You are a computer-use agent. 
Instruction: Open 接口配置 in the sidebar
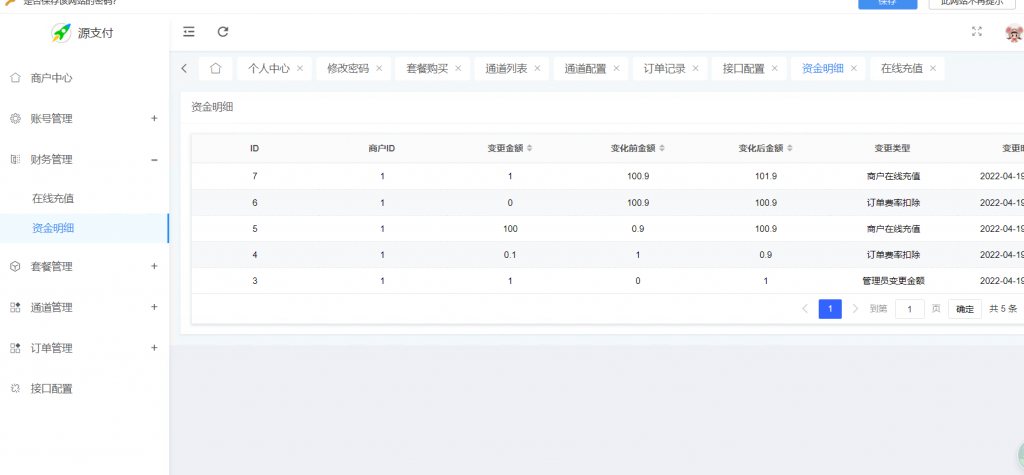coord(51,388)
